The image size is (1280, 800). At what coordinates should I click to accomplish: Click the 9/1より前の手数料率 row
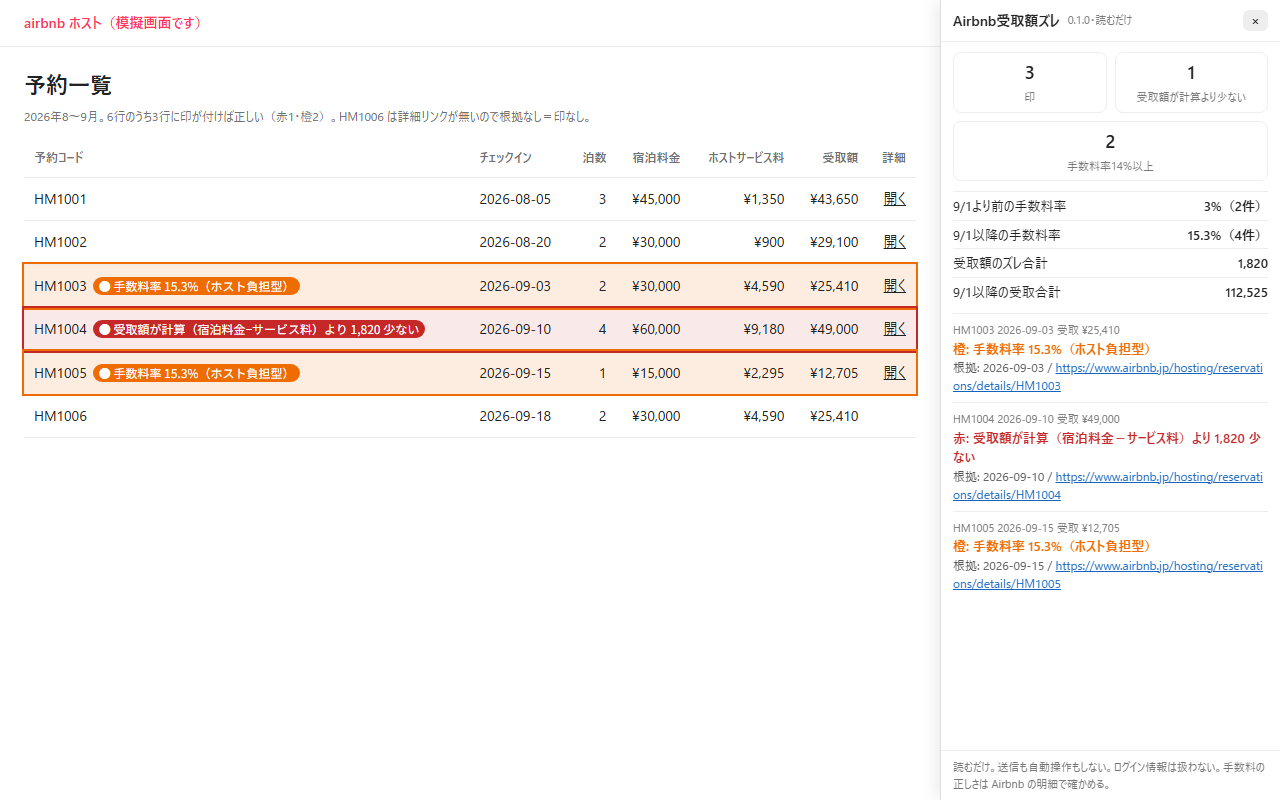1110,206
